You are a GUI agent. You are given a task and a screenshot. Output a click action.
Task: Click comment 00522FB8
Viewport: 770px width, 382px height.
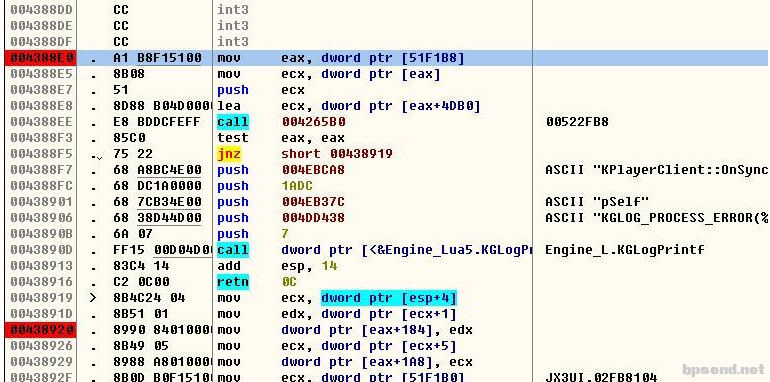[577, 122]
